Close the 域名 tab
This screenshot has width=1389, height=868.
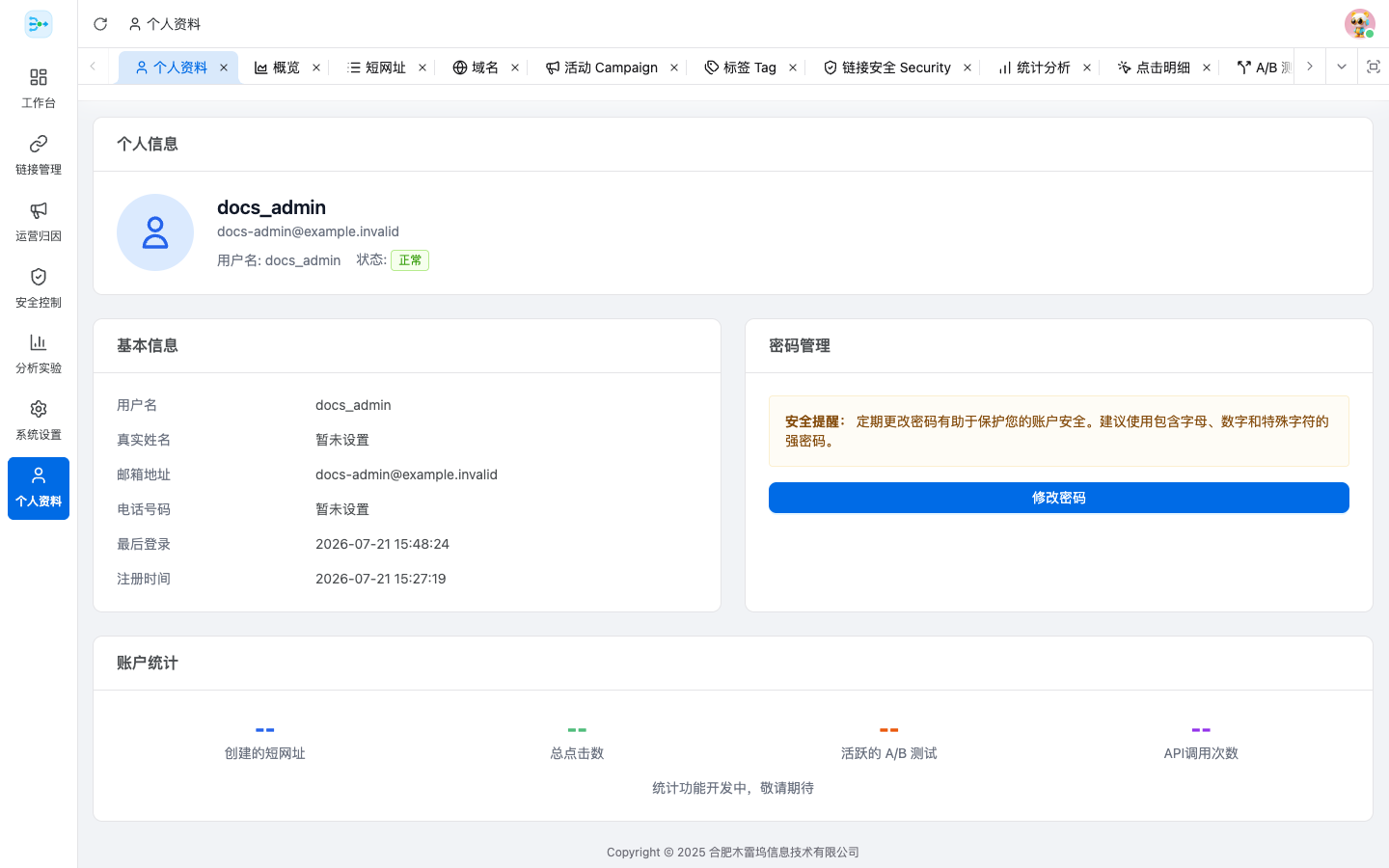click(x=515, y=68)
